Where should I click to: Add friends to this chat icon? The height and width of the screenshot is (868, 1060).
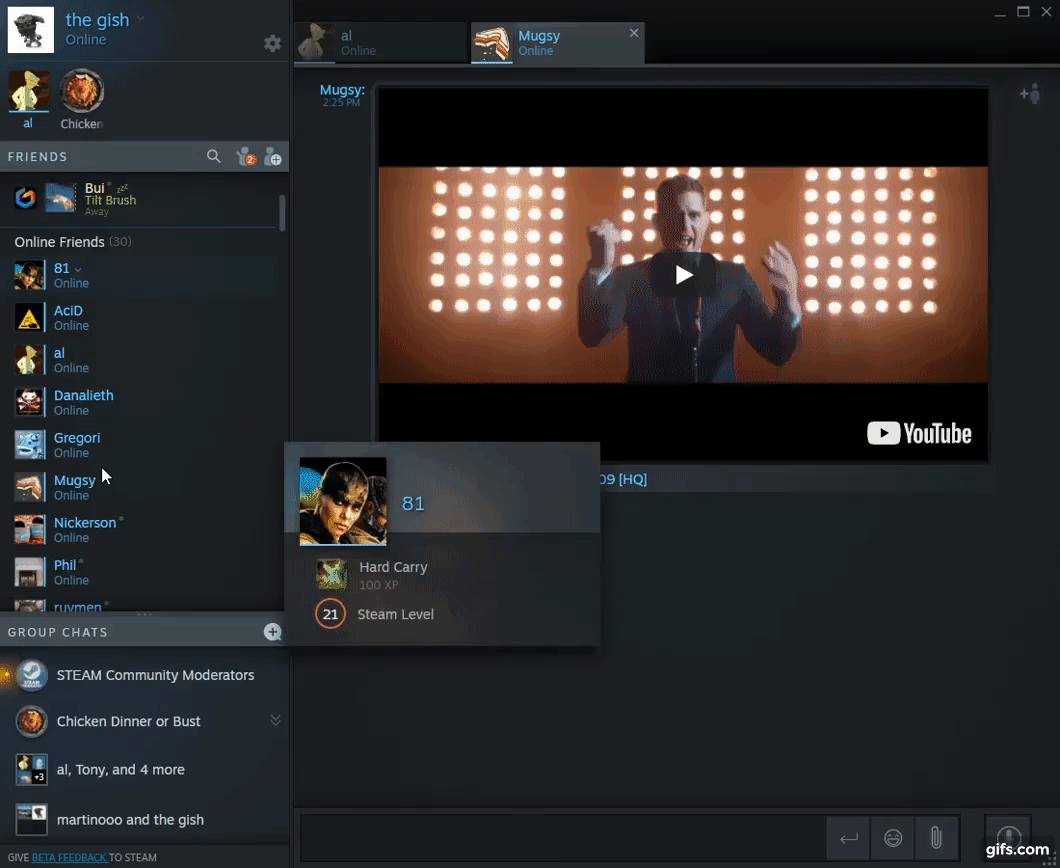(1029, 94)
